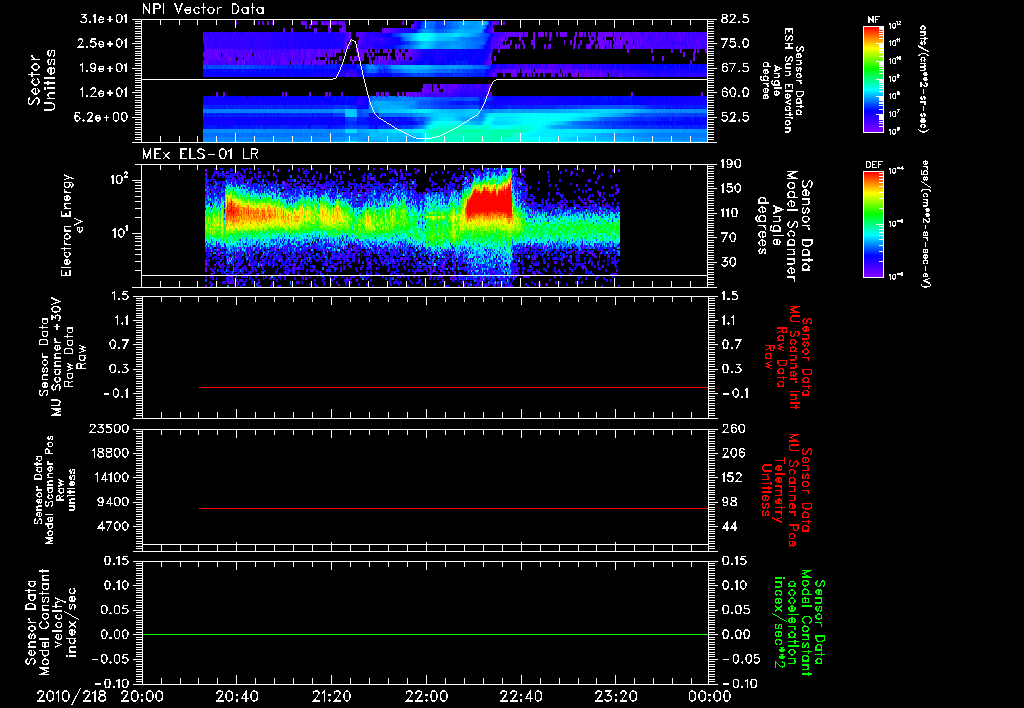Click the Electron Energy eV axis label
This screenshot has height=708, width=1024.
[x=72, y=225]
